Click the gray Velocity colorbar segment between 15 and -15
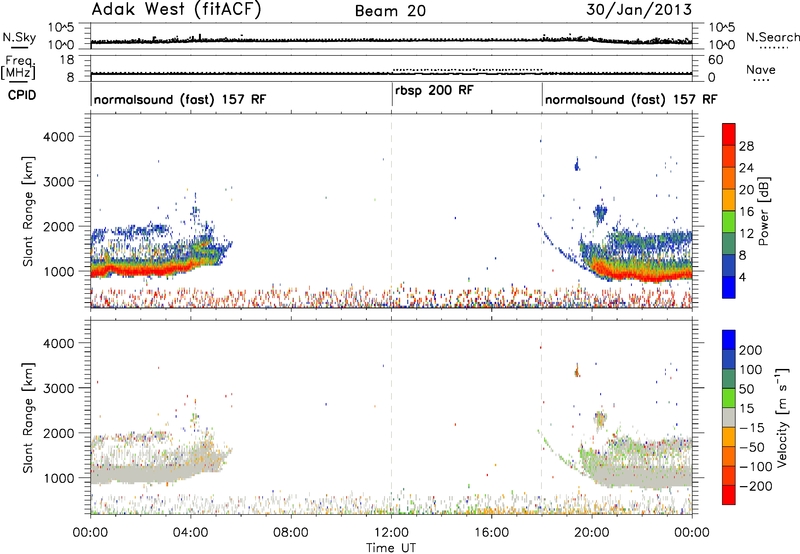The width and height of the screenshot is (800, 554). [729, 417]
